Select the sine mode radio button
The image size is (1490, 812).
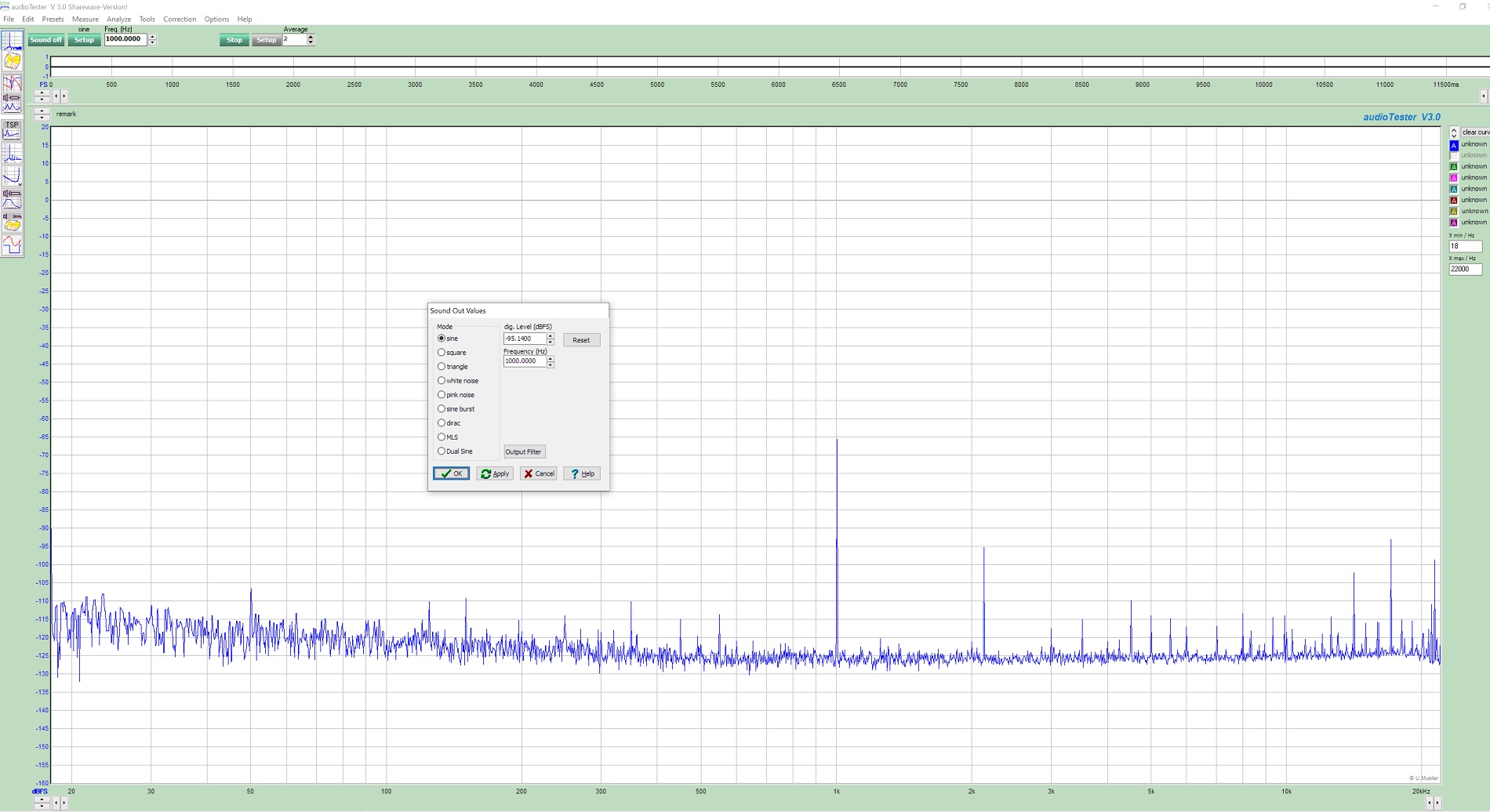(442, 338)
